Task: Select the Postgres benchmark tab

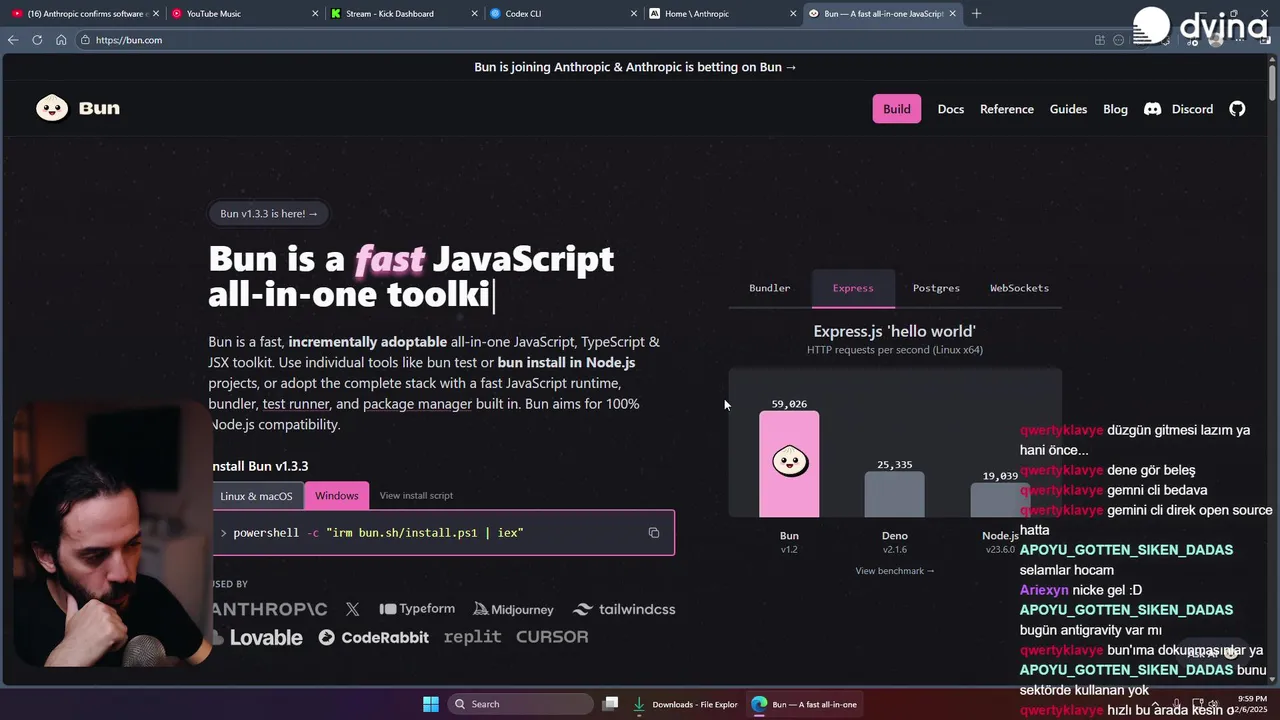Action: (x=936, y=288)
